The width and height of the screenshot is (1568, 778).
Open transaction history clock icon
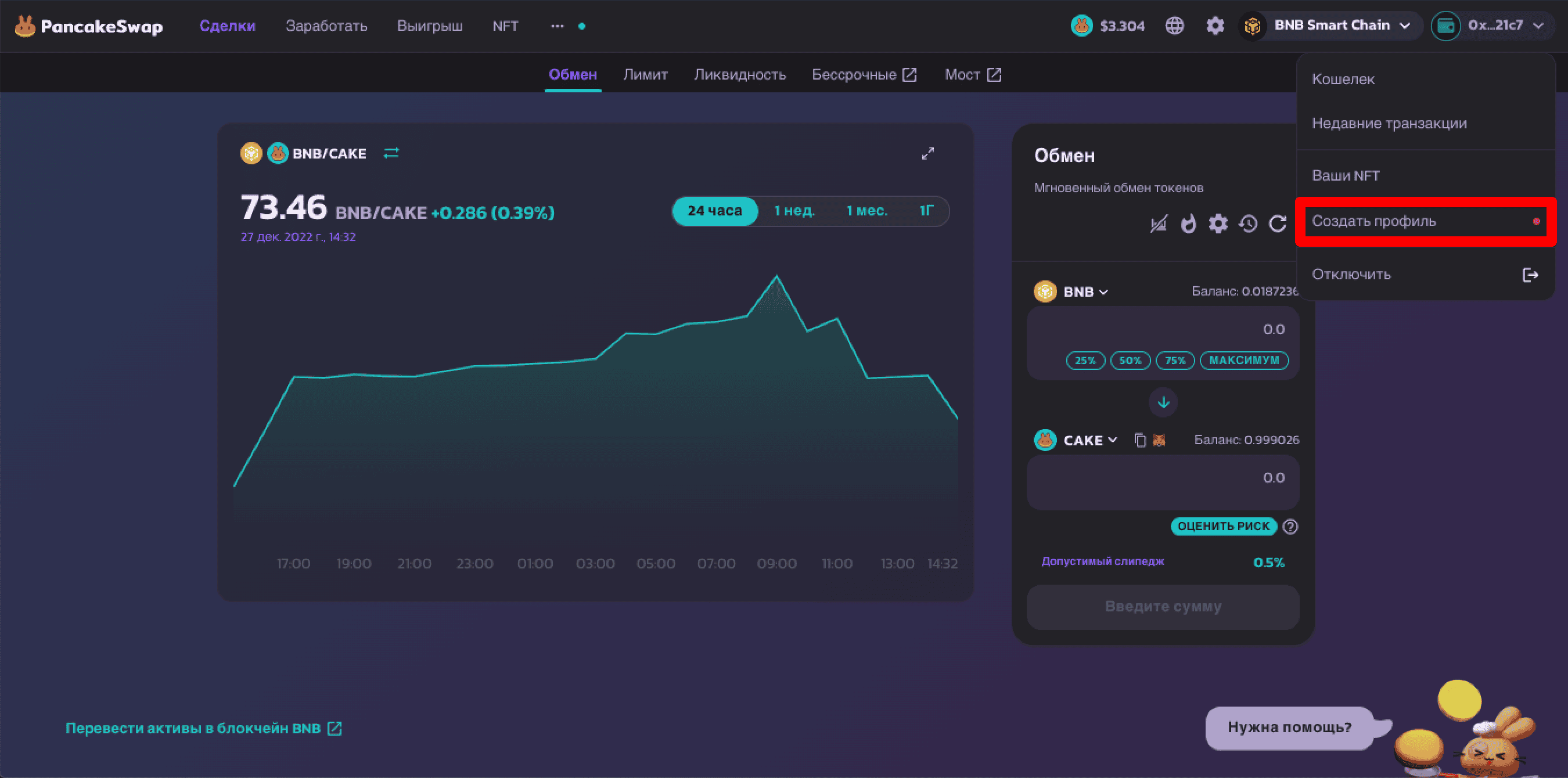click(1248, 224)
